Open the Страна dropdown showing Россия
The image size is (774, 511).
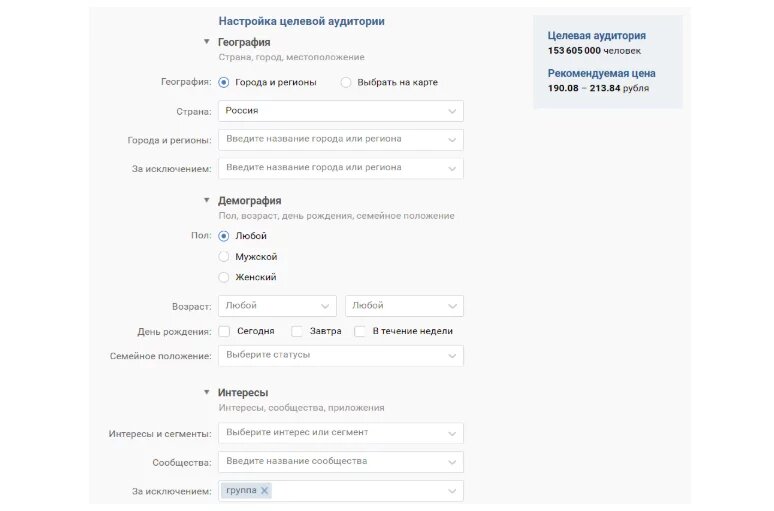(x=341, y=111)
